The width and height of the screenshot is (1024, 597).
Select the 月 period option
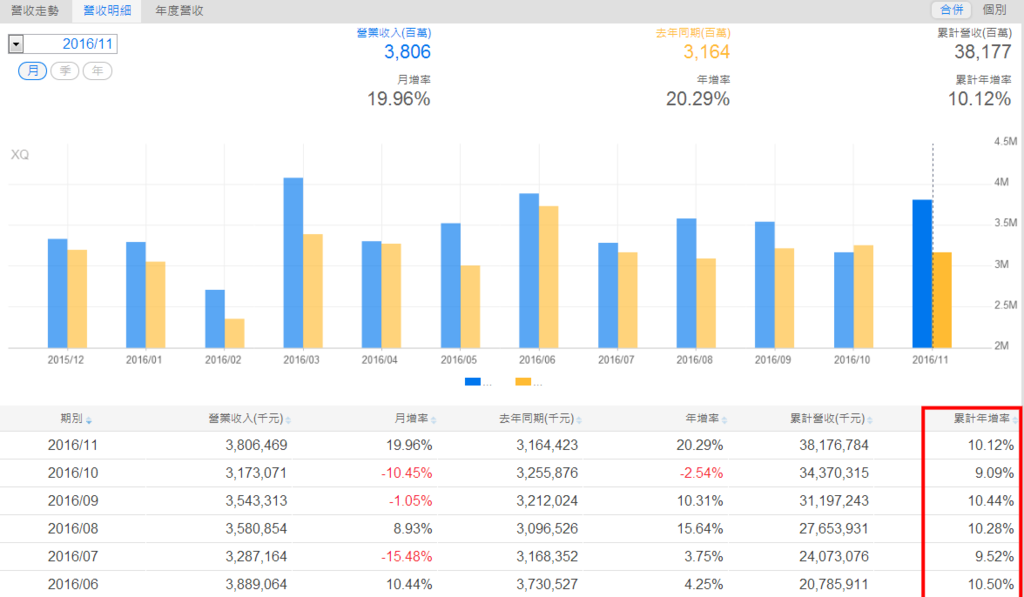point(32,71)
